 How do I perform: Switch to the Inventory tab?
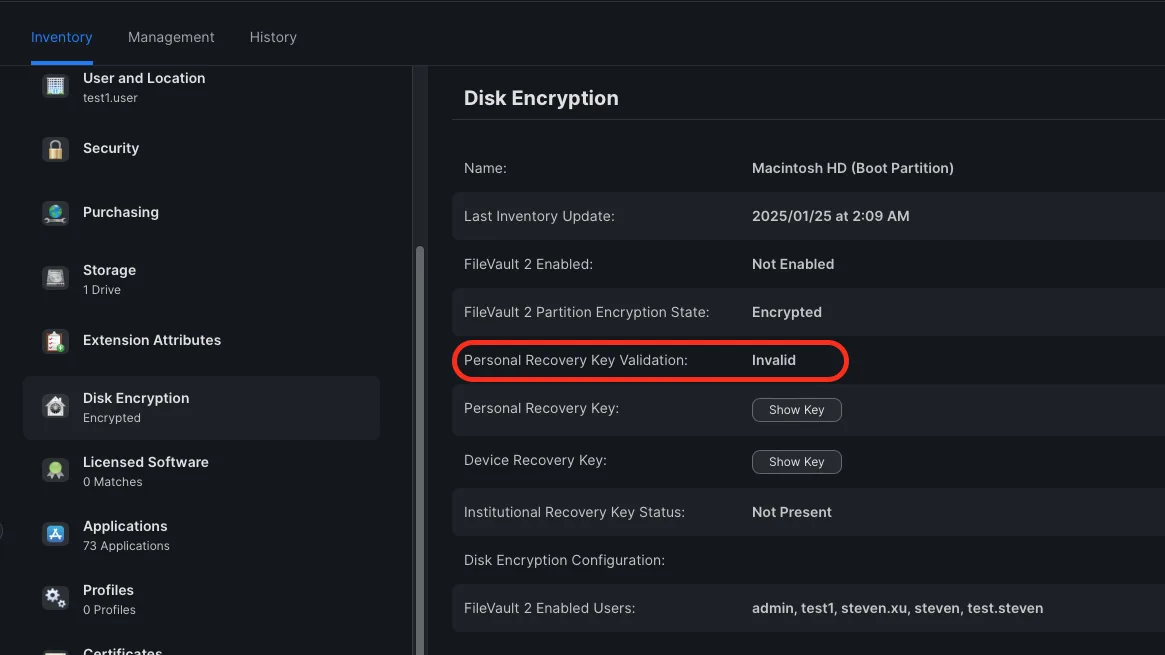[x=62, y=37]
